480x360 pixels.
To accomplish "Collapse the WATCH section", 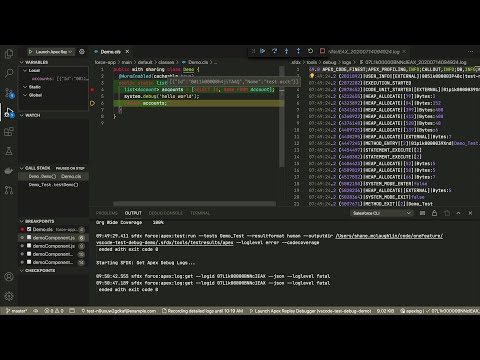I will click(x=53, y=115).
